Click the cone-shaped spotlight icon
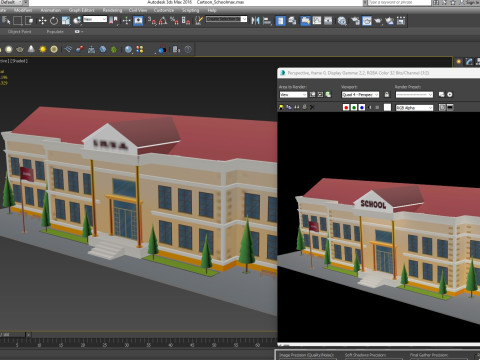This screenshot has height=360, width=480. [x=31, y=49]
